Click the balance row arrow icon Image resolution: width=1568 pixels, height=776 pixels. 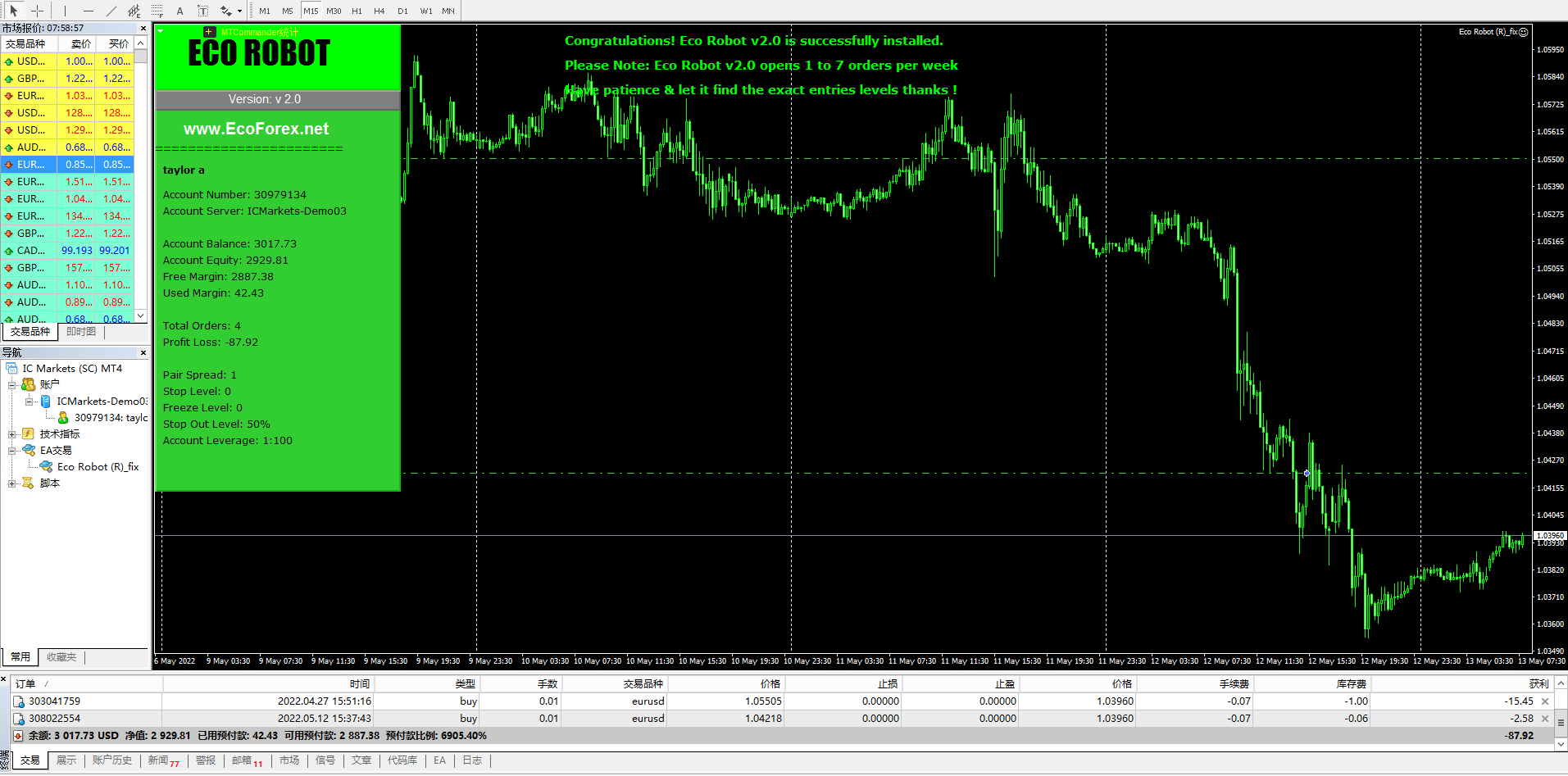[x=18, y=736]
